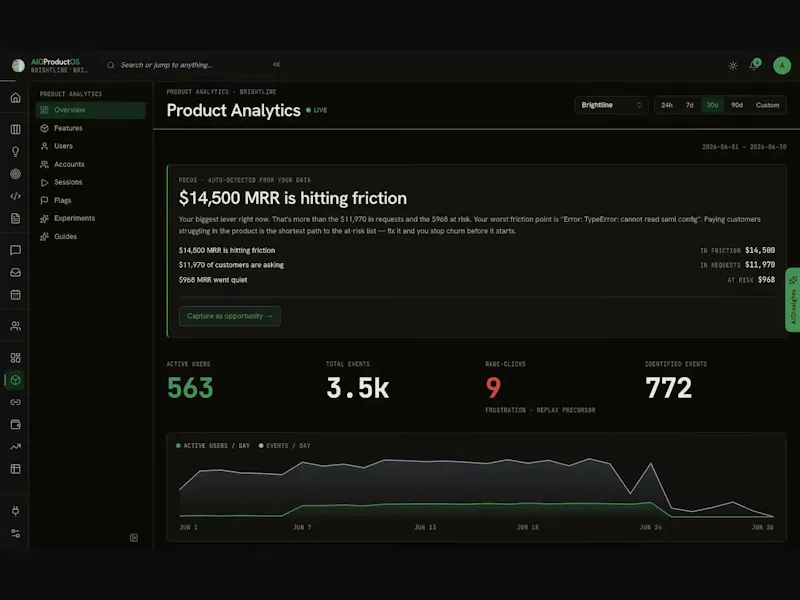The image size is (800, 600).
Task: Click the In Requests $11,970 value
Action: click(x=760, y=265)
